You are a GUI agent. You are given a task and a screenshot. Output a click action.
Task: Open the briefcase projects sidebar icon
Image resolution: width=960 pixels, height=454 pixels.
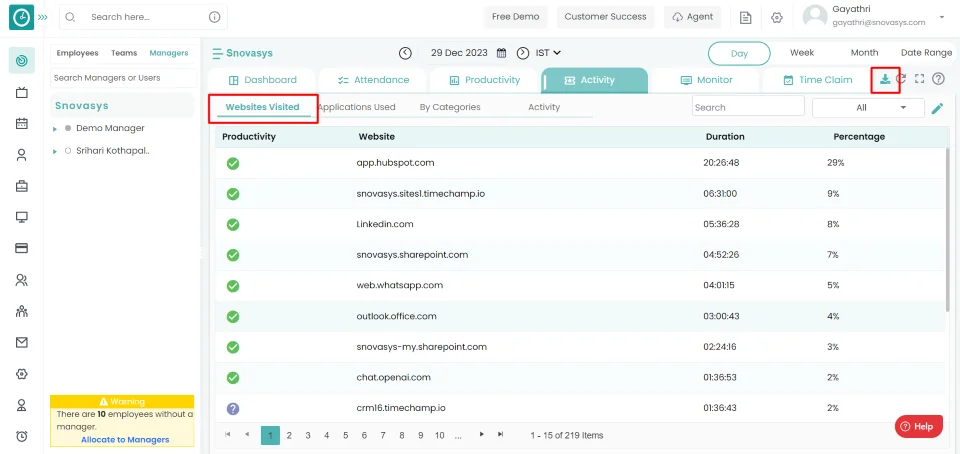[21, 186]
